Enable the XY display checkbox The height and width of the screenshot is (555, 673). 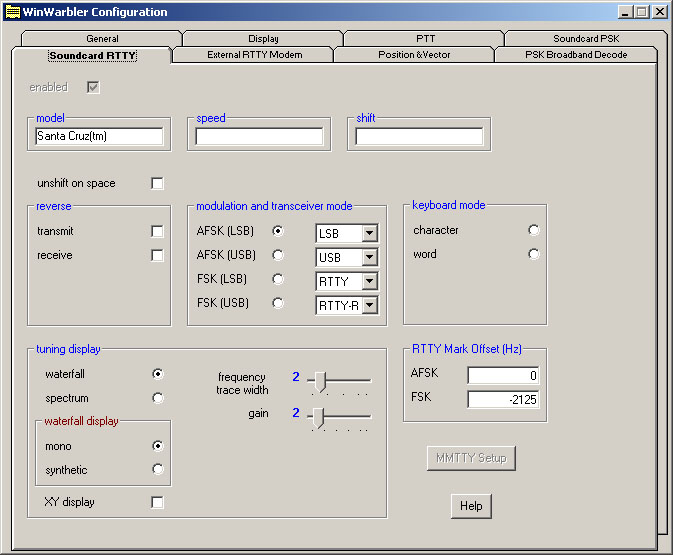click(157, 502)
